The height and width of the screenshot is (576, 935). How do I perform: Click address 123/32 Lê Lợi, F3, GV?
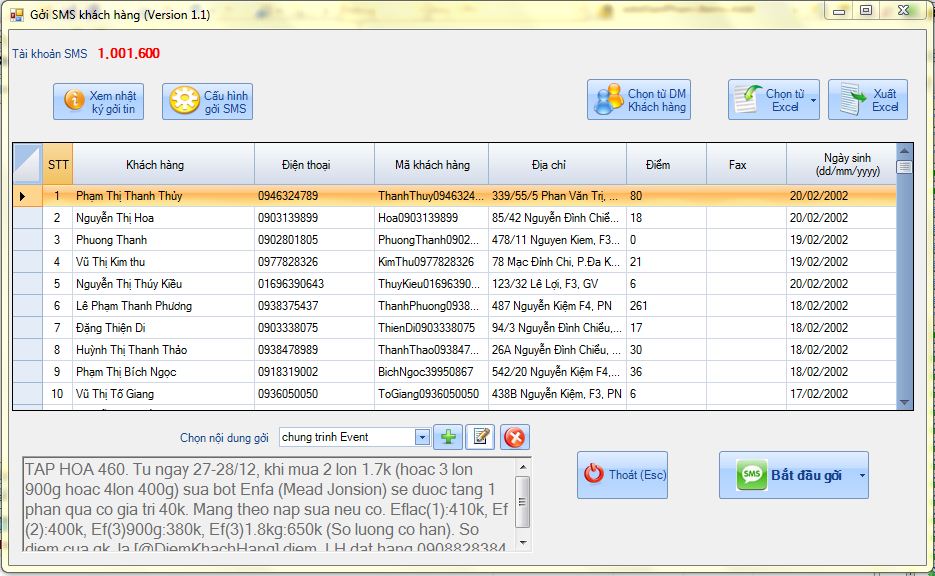[x=544, y=284]
